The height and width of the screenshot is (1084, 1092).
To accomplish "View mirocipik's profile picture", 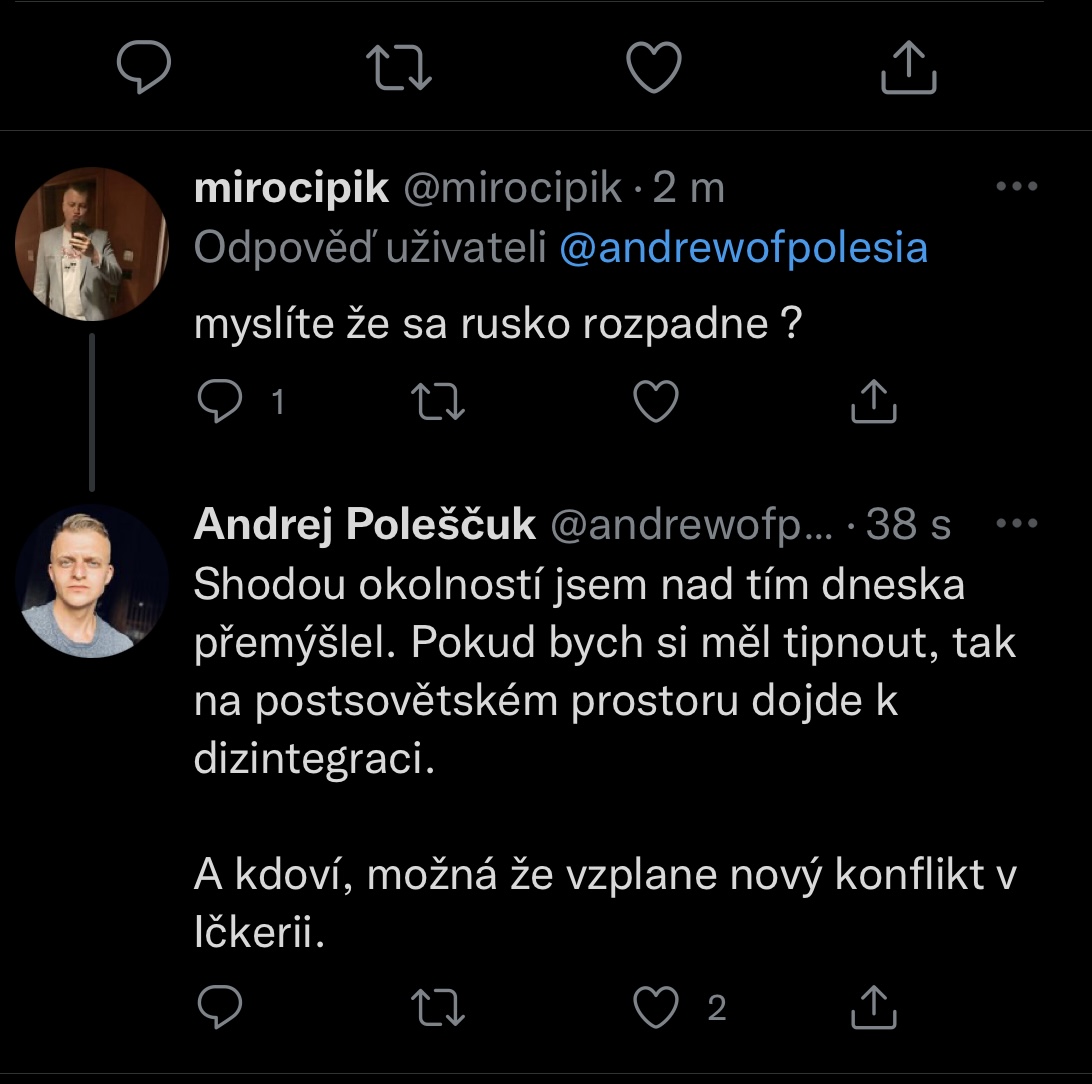I will 92,244.
